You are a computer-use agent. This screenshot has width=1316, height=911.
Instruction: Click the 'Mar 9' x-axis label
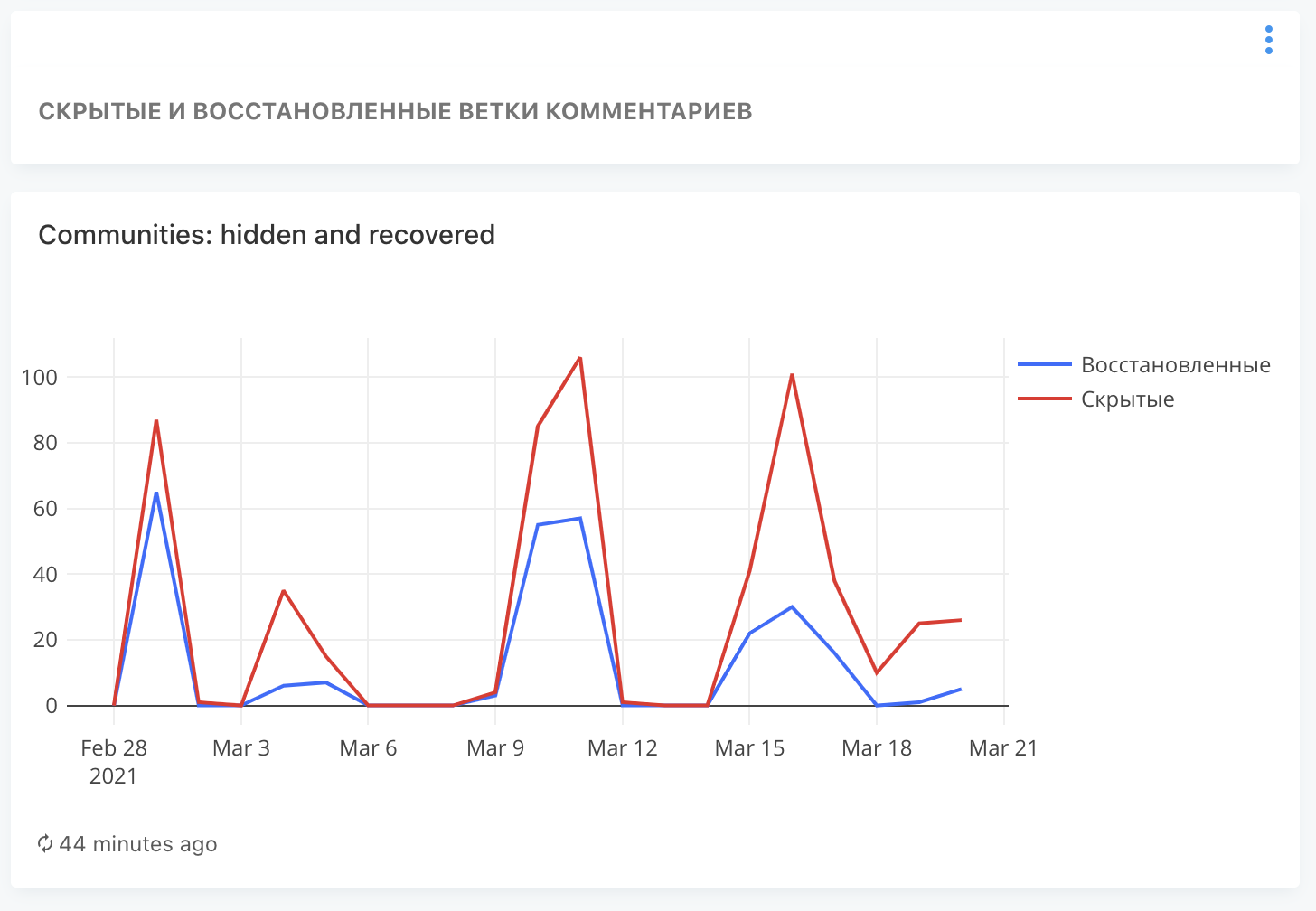point(495,748)
